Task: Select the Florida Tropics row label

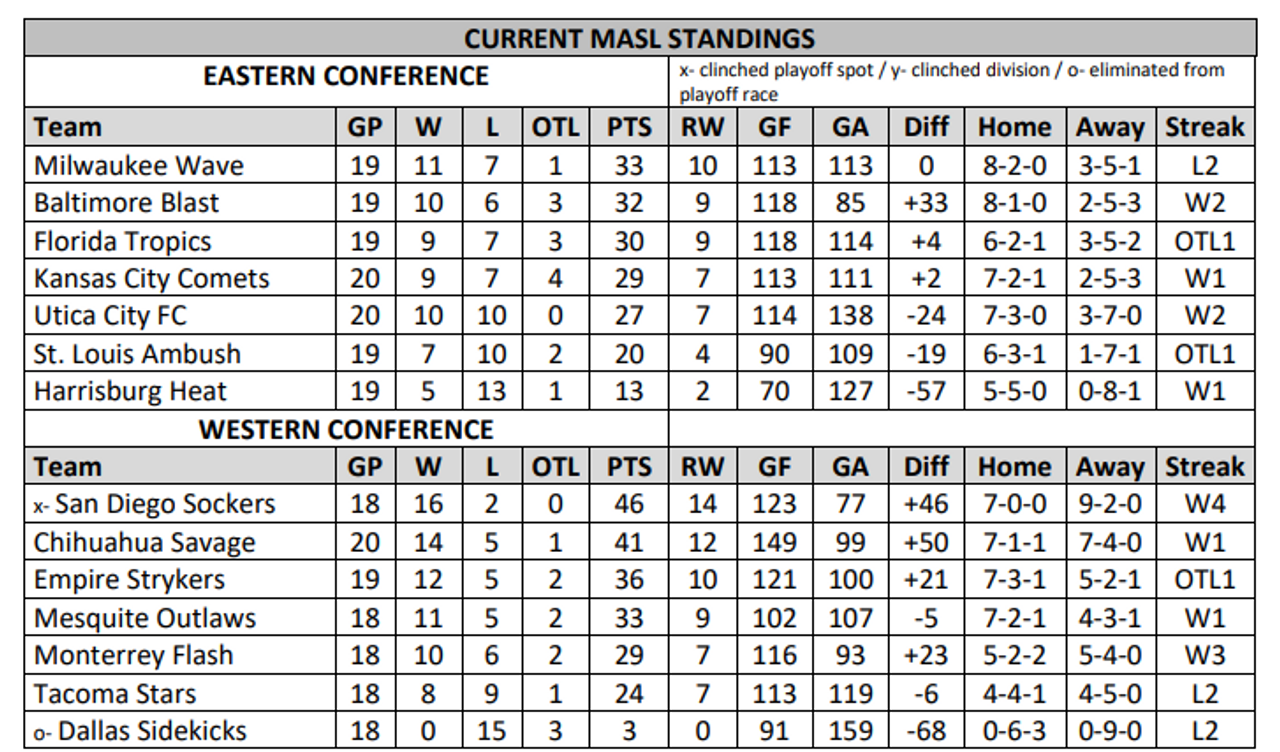Action: [123, 241]
